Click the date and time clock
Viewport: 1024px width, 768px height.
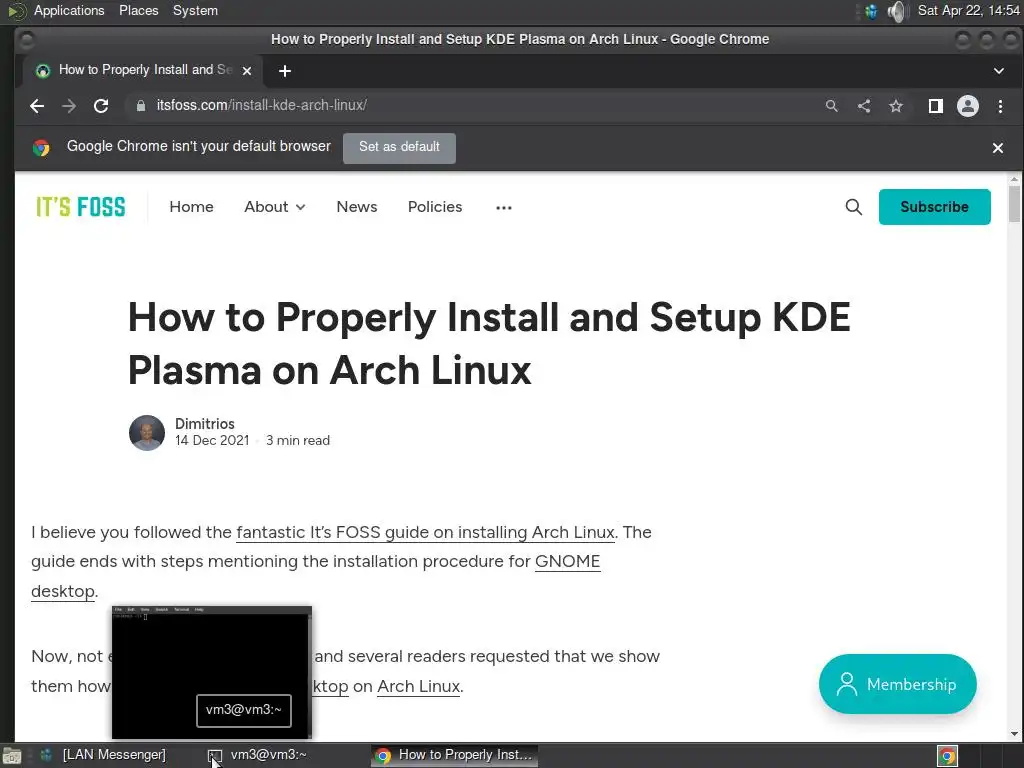click(x=968, y=10)
